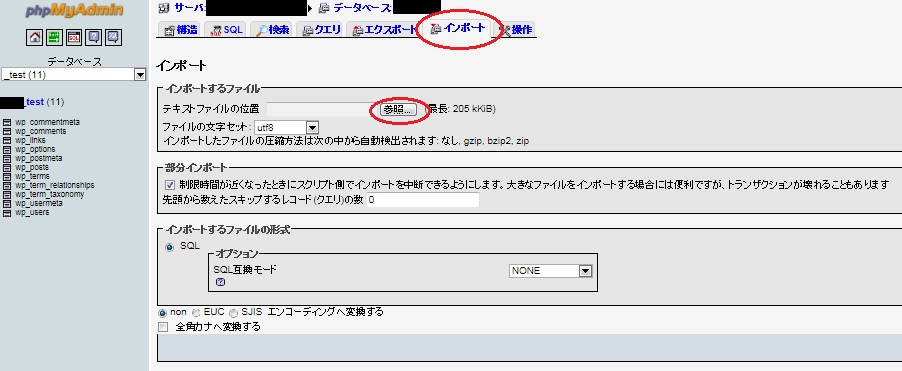This screenshot has width=902, height=371.
Task: Open the 検索 (Search) tab
Action: tap(273, 30)
